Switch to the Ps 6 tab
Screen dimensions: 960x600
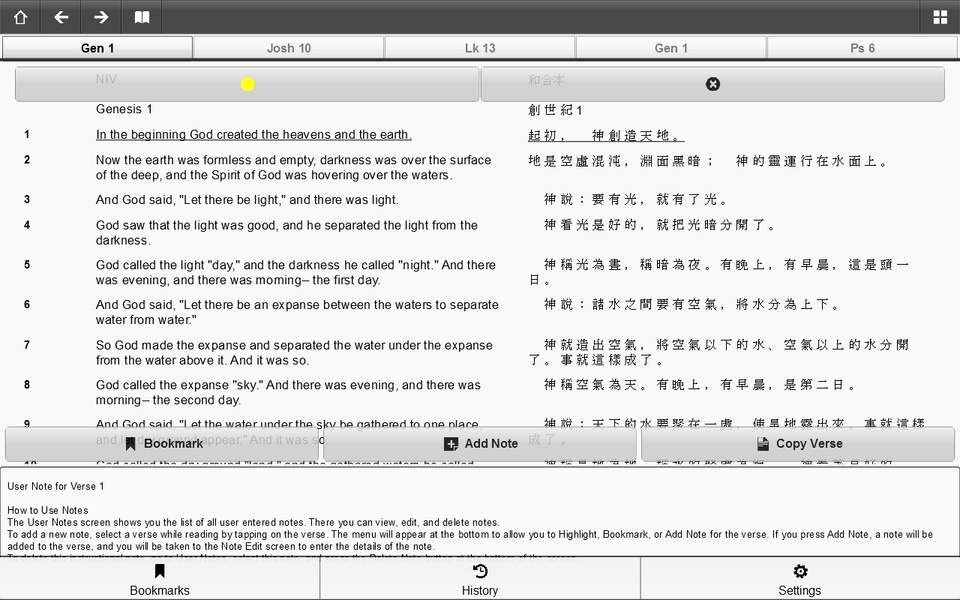click(x=862, y=48)
